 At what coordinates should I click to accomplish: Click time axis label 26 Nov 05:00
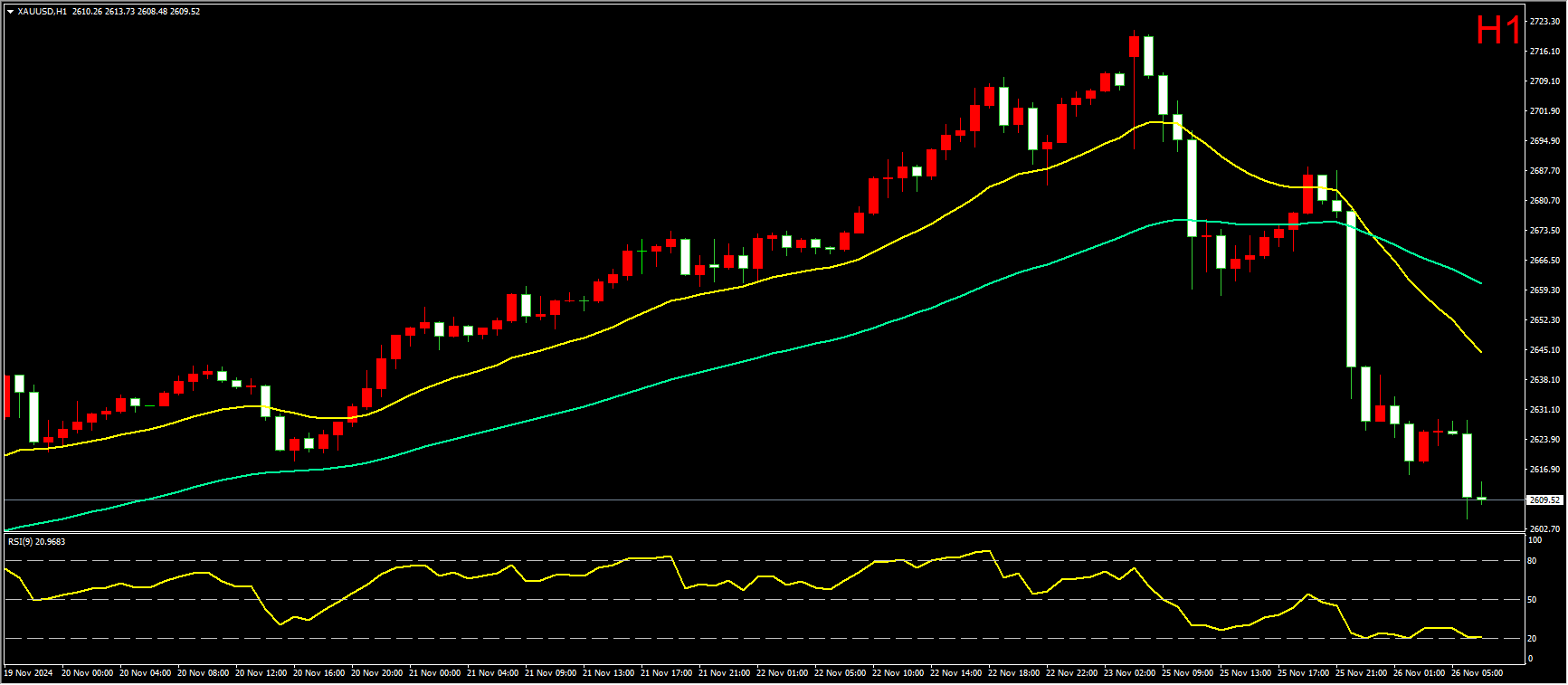click(1477, 673)
